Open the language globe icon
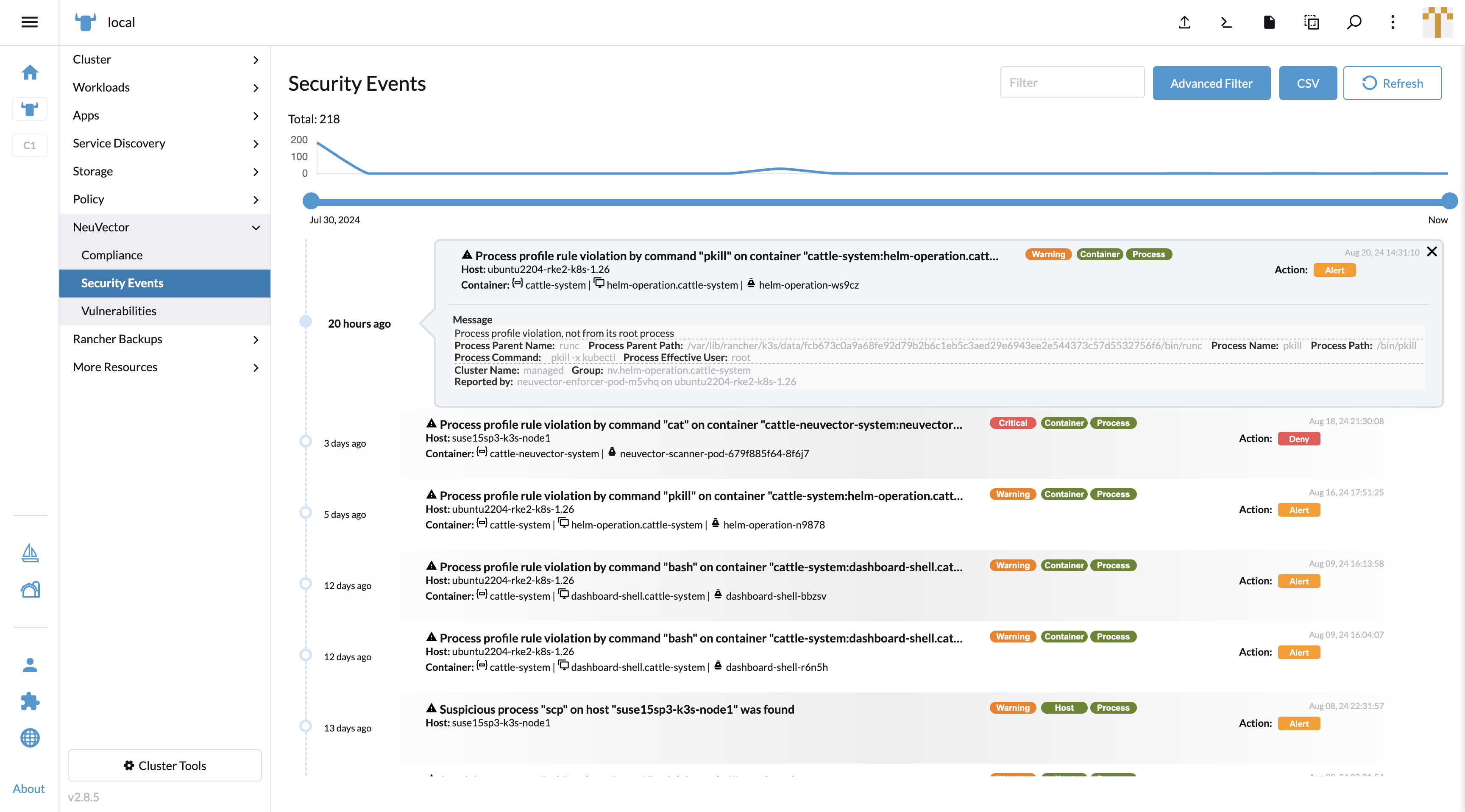The image size is (1465, 812). pyautogui.click(x=30, y=738)
